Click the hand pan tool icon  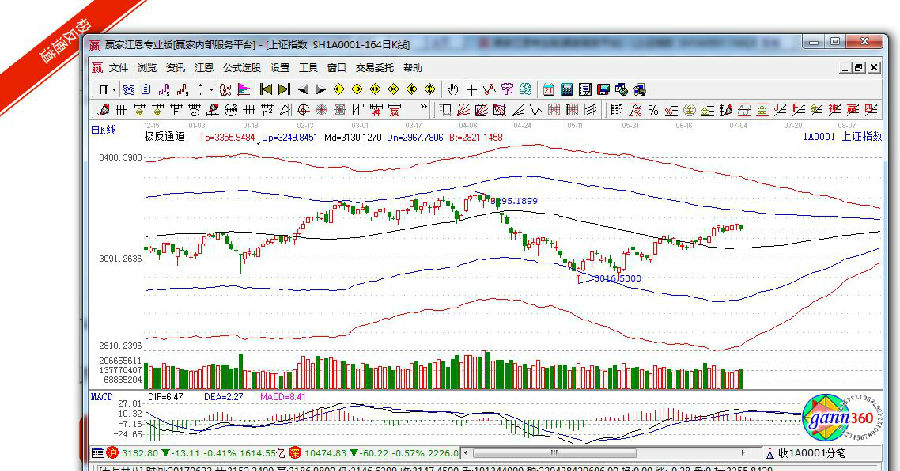tap(452, 89)
